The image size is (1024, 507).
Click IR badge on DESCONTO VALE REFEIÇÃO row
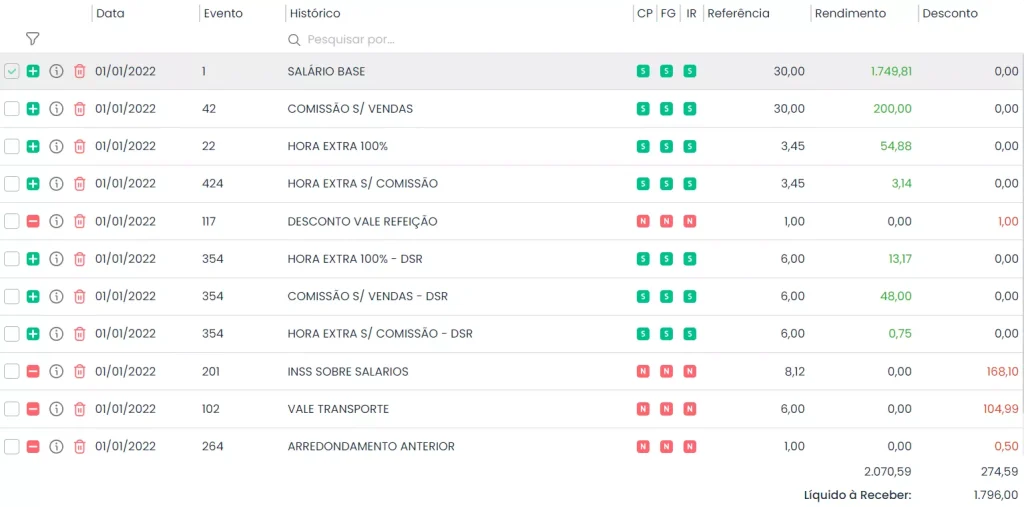(690, 221)
